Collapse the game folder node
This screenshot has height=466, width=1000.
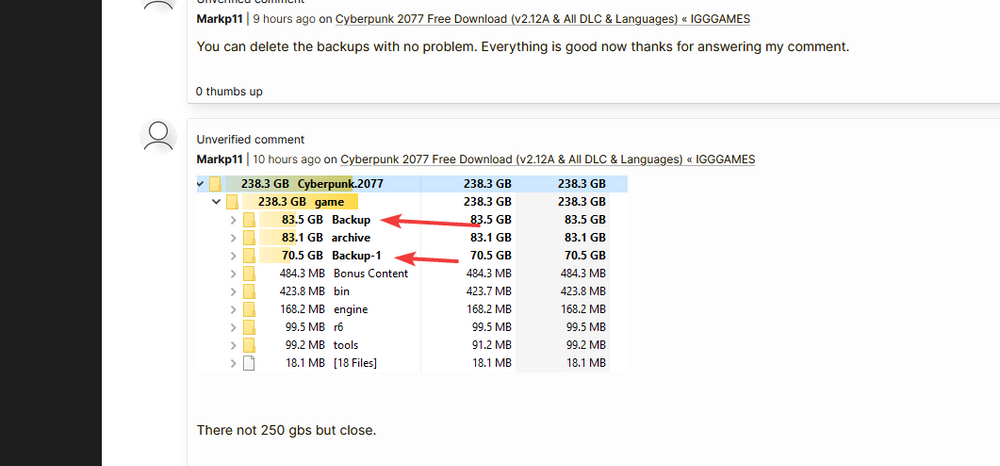point(217,202)
